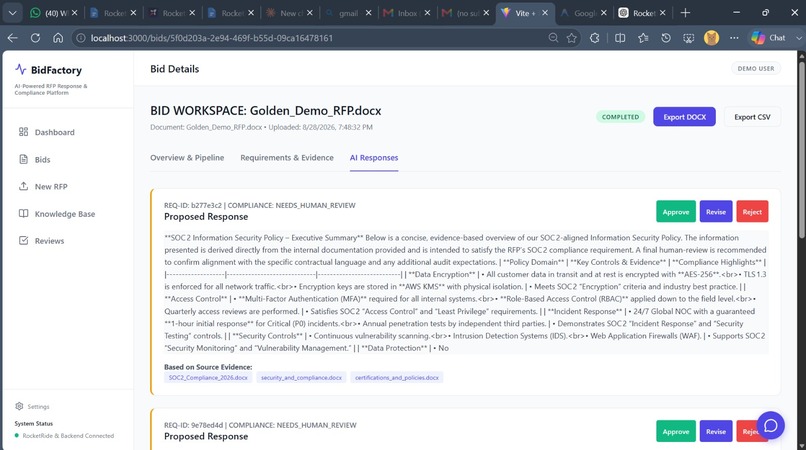This screenshot has width=806, height=450.
Task: Open split screen view icon
Action: tap(620, 38)
